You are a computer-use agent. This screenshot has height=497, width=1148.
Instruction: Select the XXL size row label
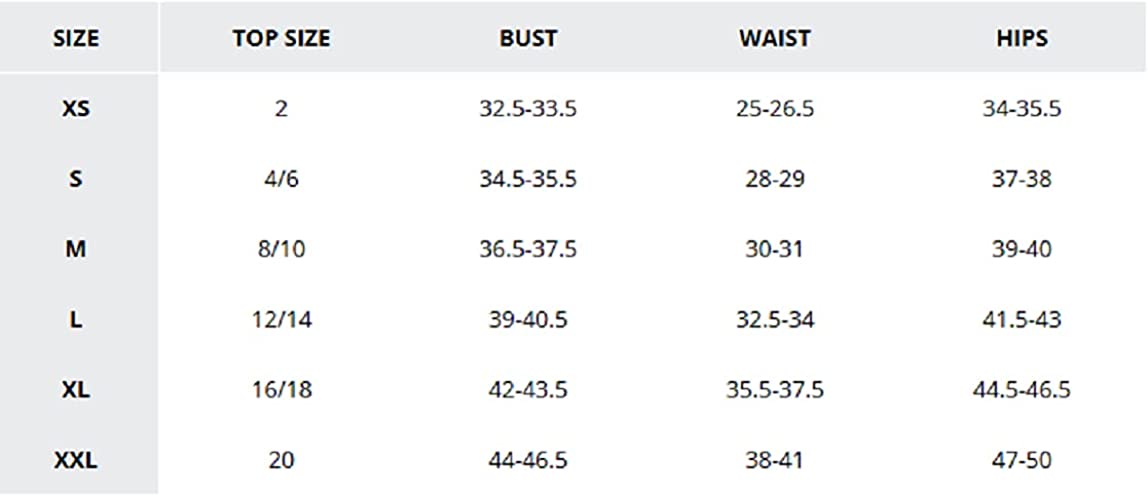76,461
